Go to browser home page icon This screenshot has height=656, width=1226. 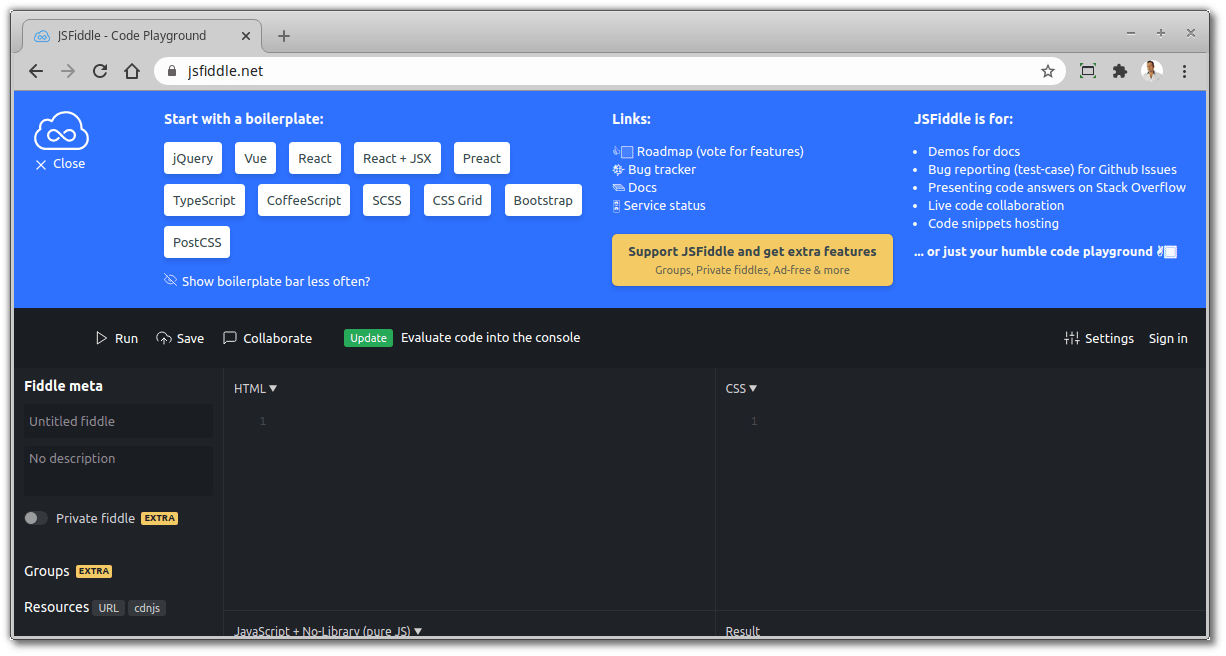pyautogui.click(x=132, y=71)
